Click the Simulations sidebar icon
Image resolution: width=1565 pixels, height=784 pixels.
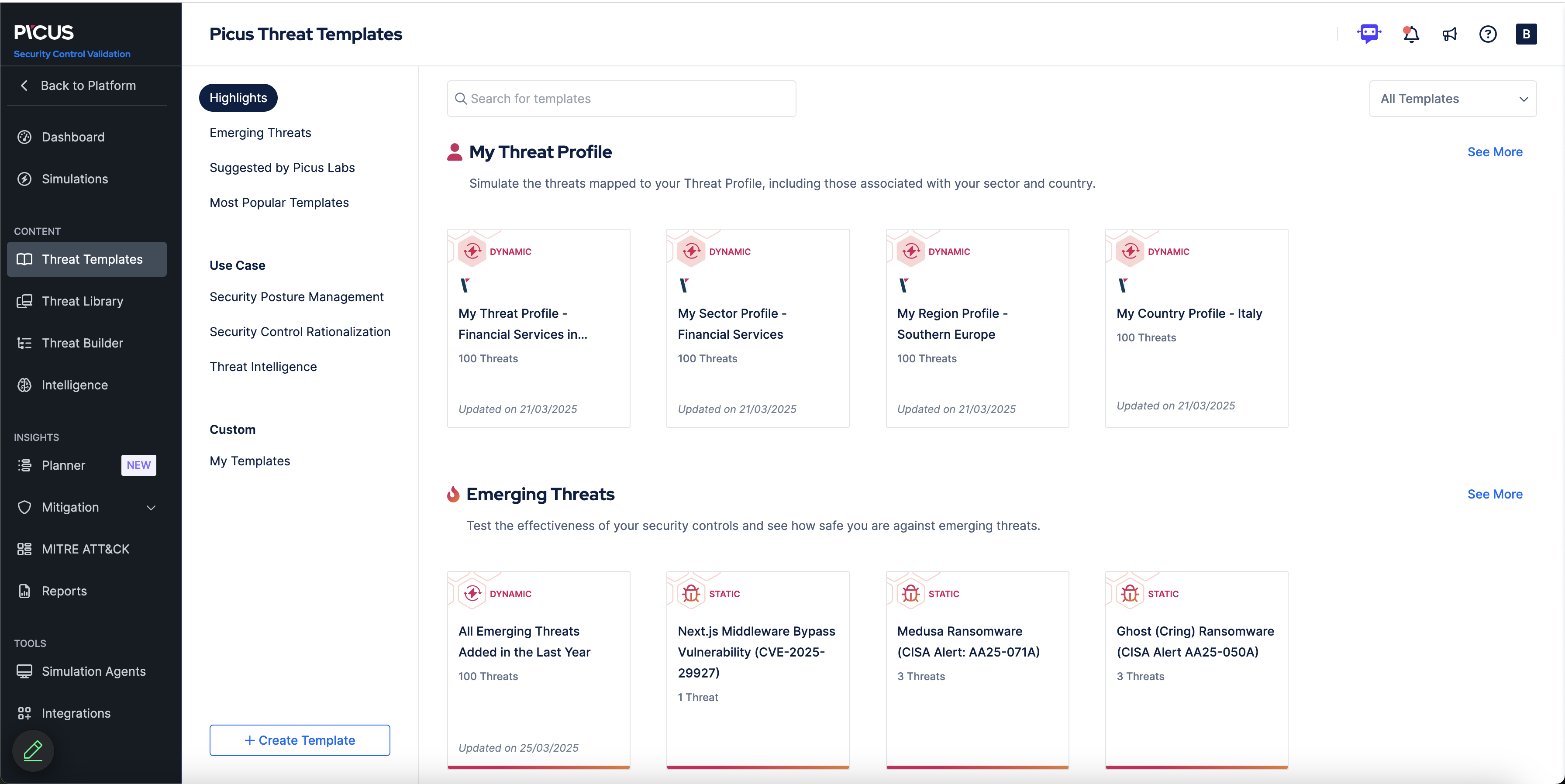24,179
